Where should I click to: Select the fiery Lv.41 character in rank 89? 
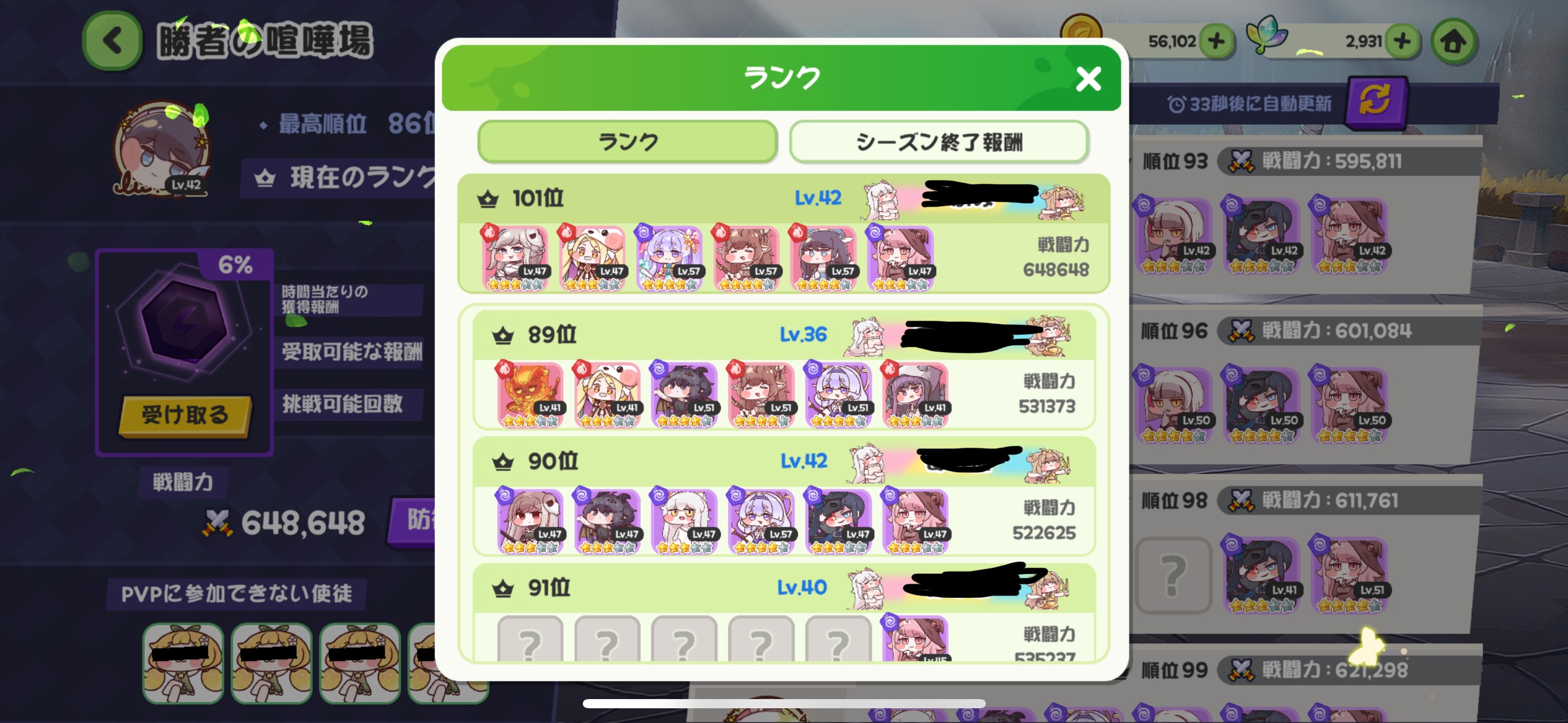530,394
